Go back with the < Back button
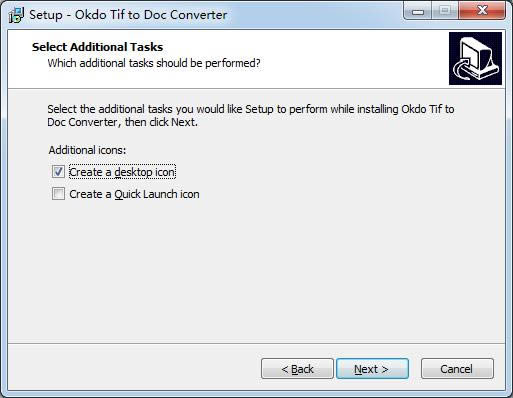This screenshot has height=398, width=513. tap(297, 369)
